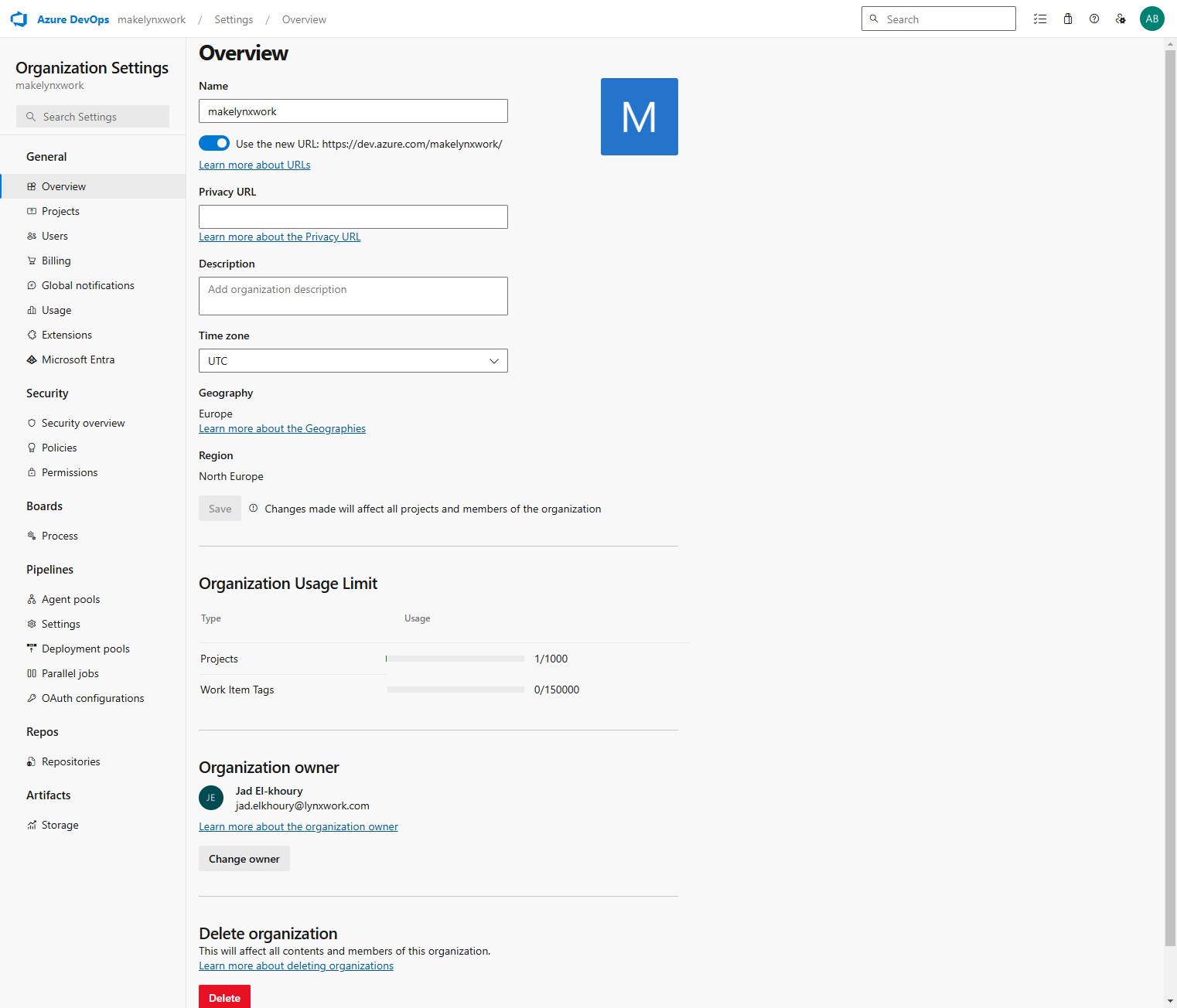Image resolution: width=1177 pixels, height=1008 pixels.
Task: Focus the Privacy URL input field
Action: [353, 216]
